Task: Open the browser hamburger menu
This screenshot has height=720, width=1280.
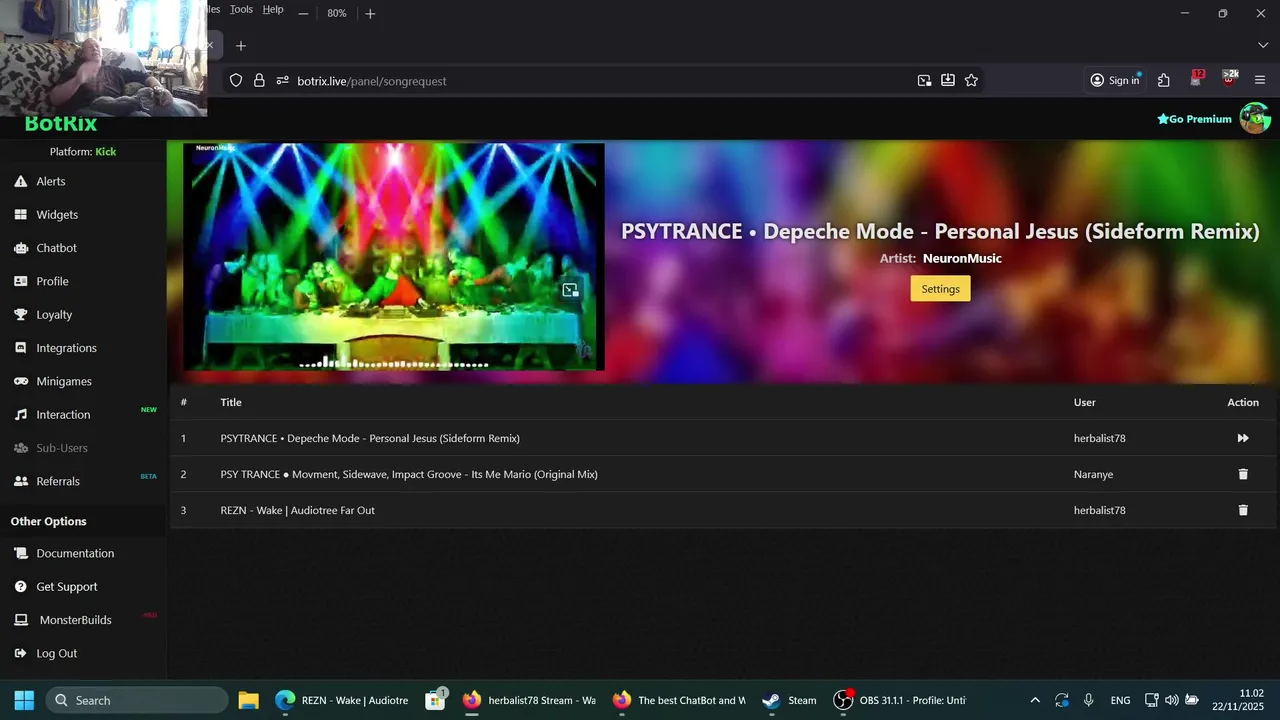Action: click(1260, 80)
